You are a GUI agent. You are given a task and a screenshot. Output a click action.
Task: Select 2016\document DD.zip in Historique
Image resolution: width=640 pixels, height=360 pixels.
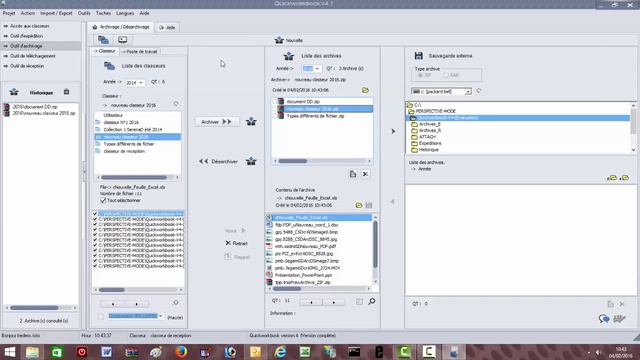pos(35,107)
